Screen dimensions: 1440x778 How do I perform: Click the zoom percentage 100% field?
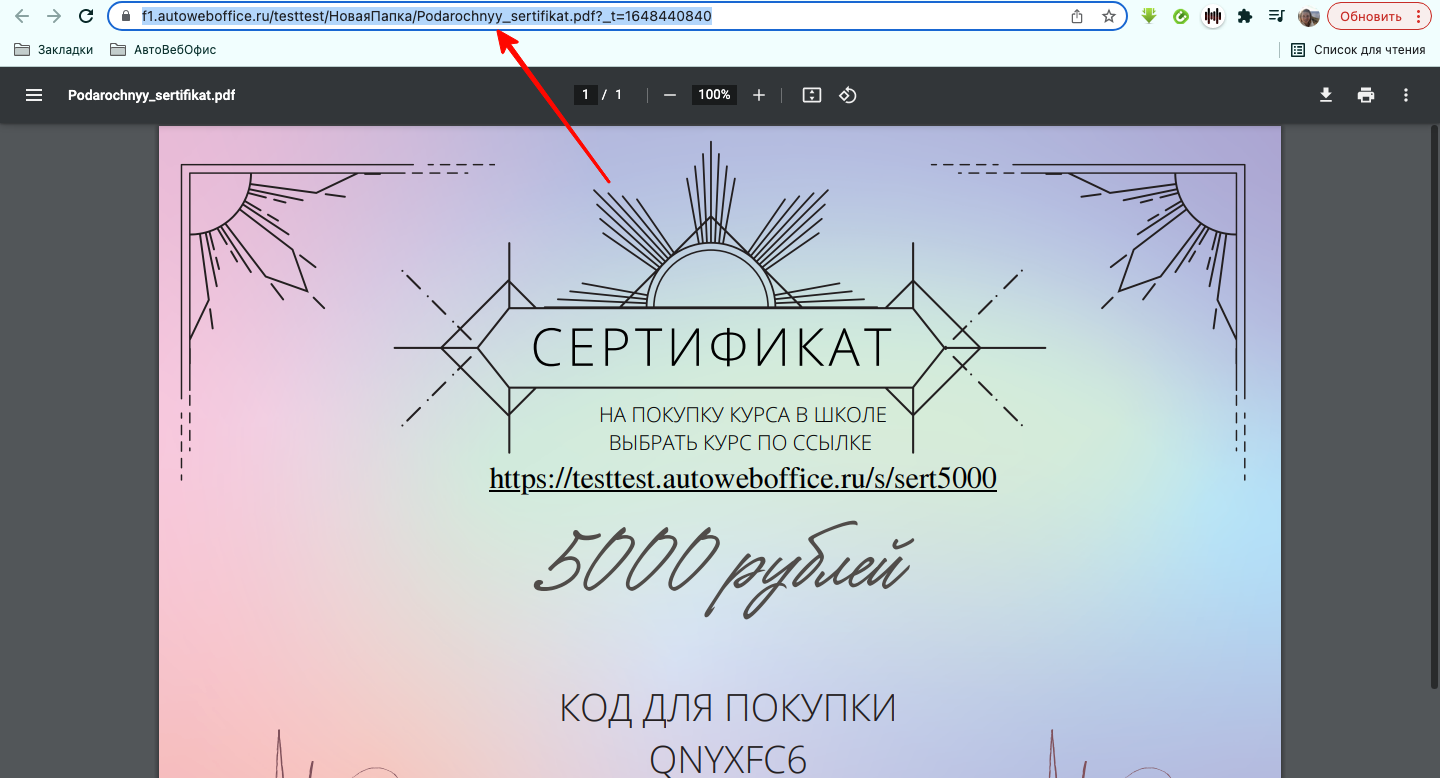point(714,95)
